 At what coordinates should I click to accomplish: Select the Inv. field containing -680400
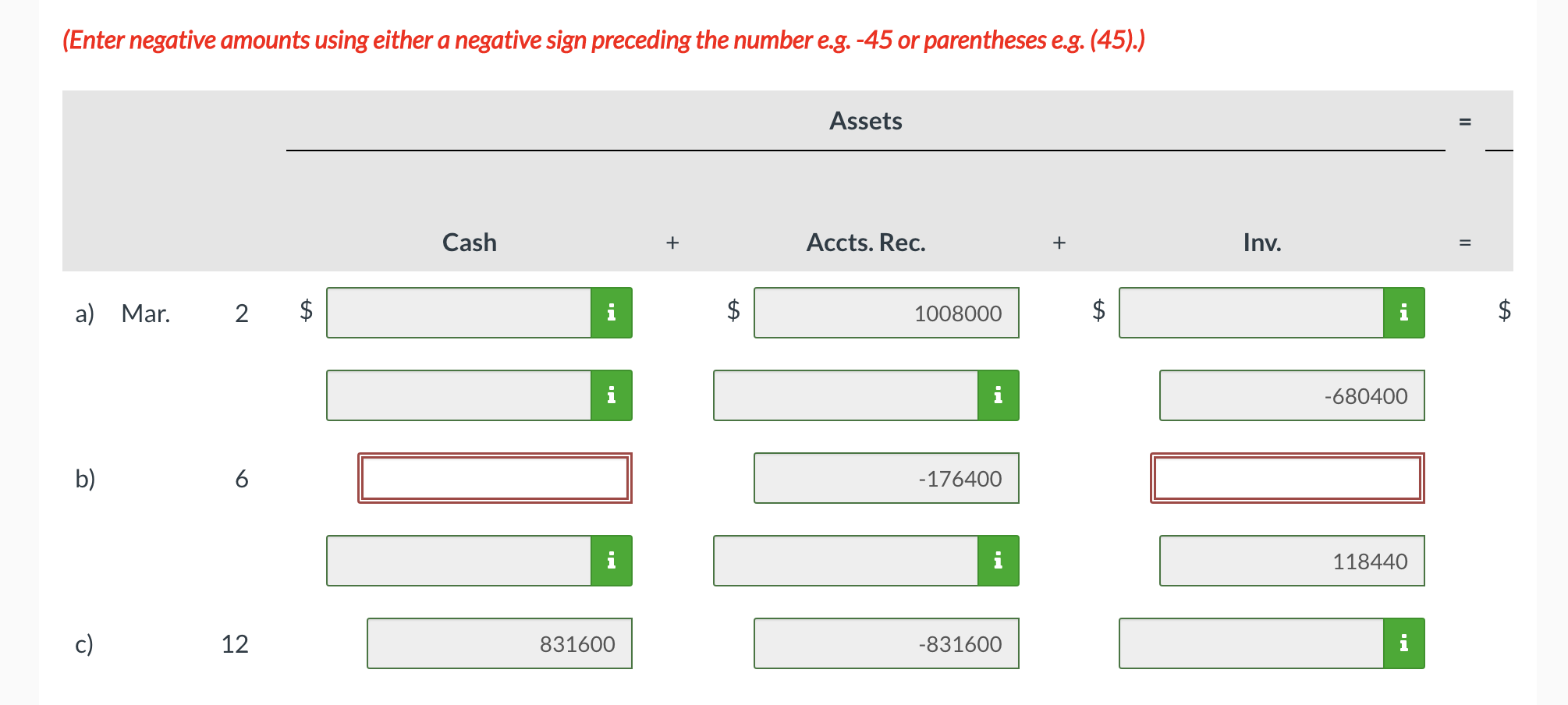tap(1291, 395)
